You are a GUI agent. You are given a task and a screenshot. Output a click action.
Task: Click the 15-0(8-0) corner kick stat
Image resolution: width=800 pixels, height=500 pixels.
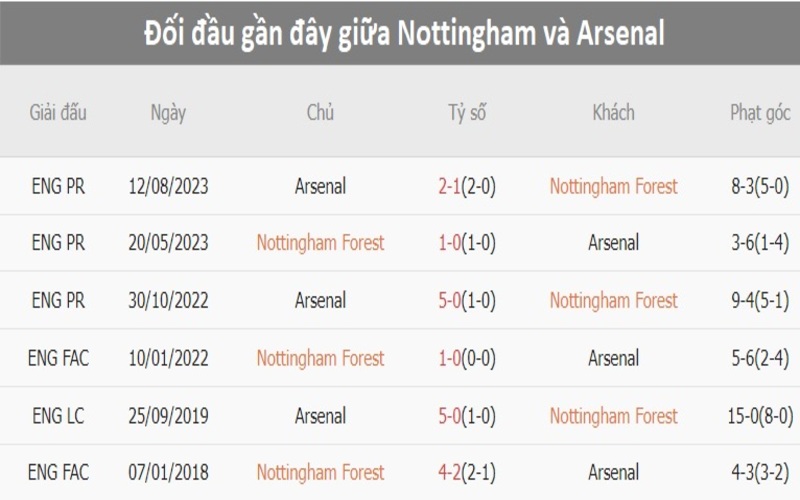pos(760,415)
